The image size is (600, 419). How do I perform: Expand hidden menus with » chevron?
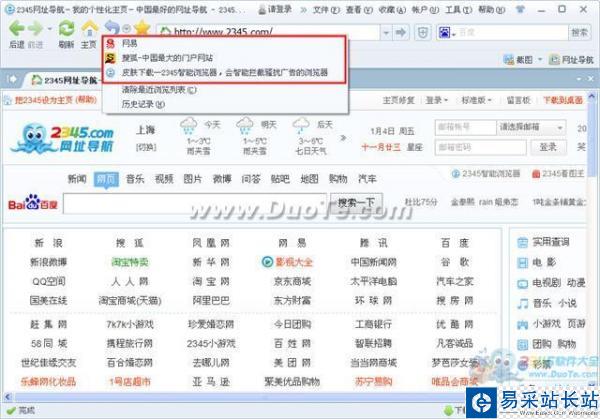[303, 10]
